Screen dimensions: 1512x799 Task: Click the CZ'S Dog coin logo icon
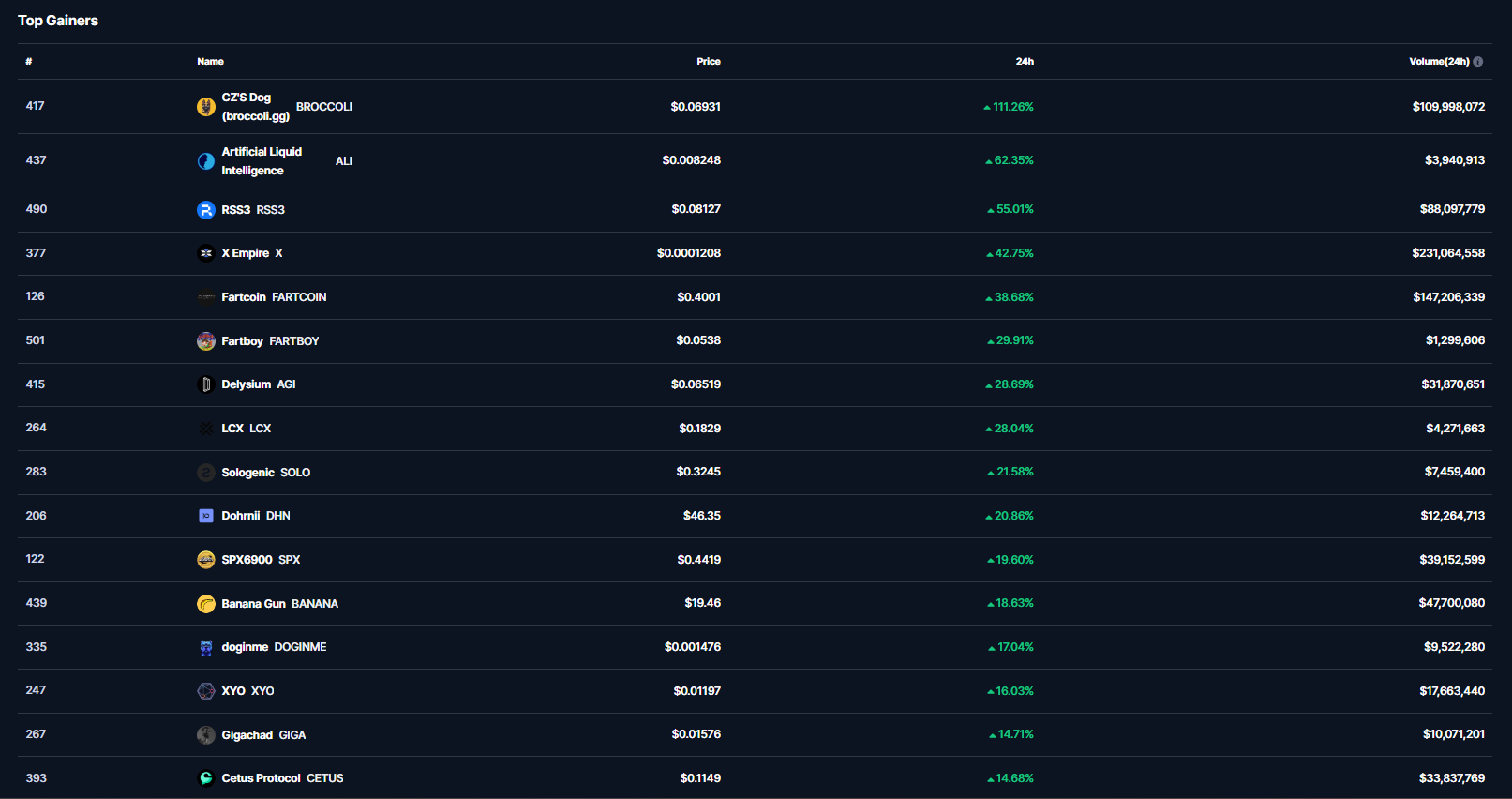pyautogui.click(x=206, y=107)
